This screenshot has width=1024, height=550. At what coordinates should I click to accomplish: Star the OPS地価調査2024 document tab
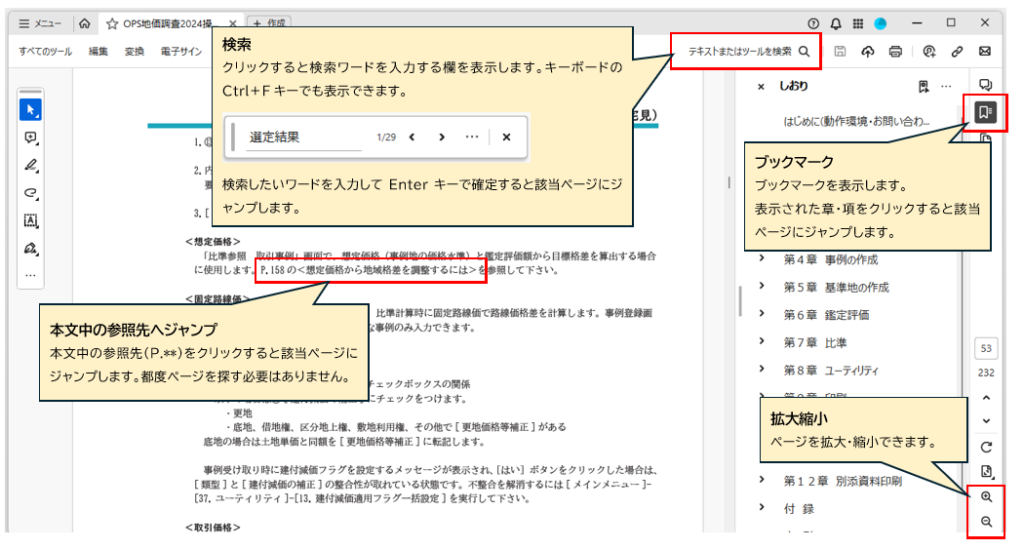click(112, 23)
